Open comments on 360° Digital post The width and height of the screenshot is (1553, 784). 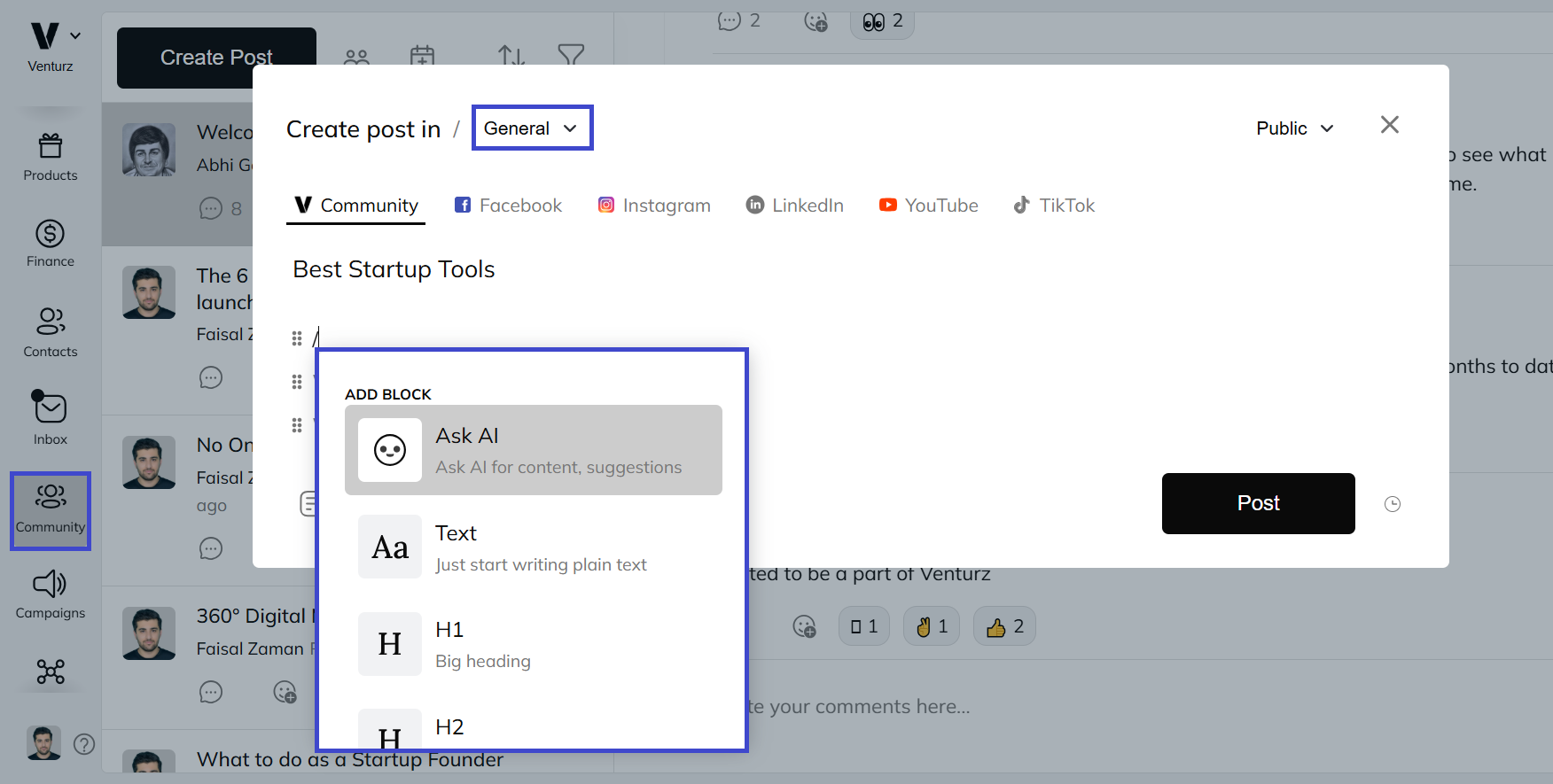[x=211, y=692]
